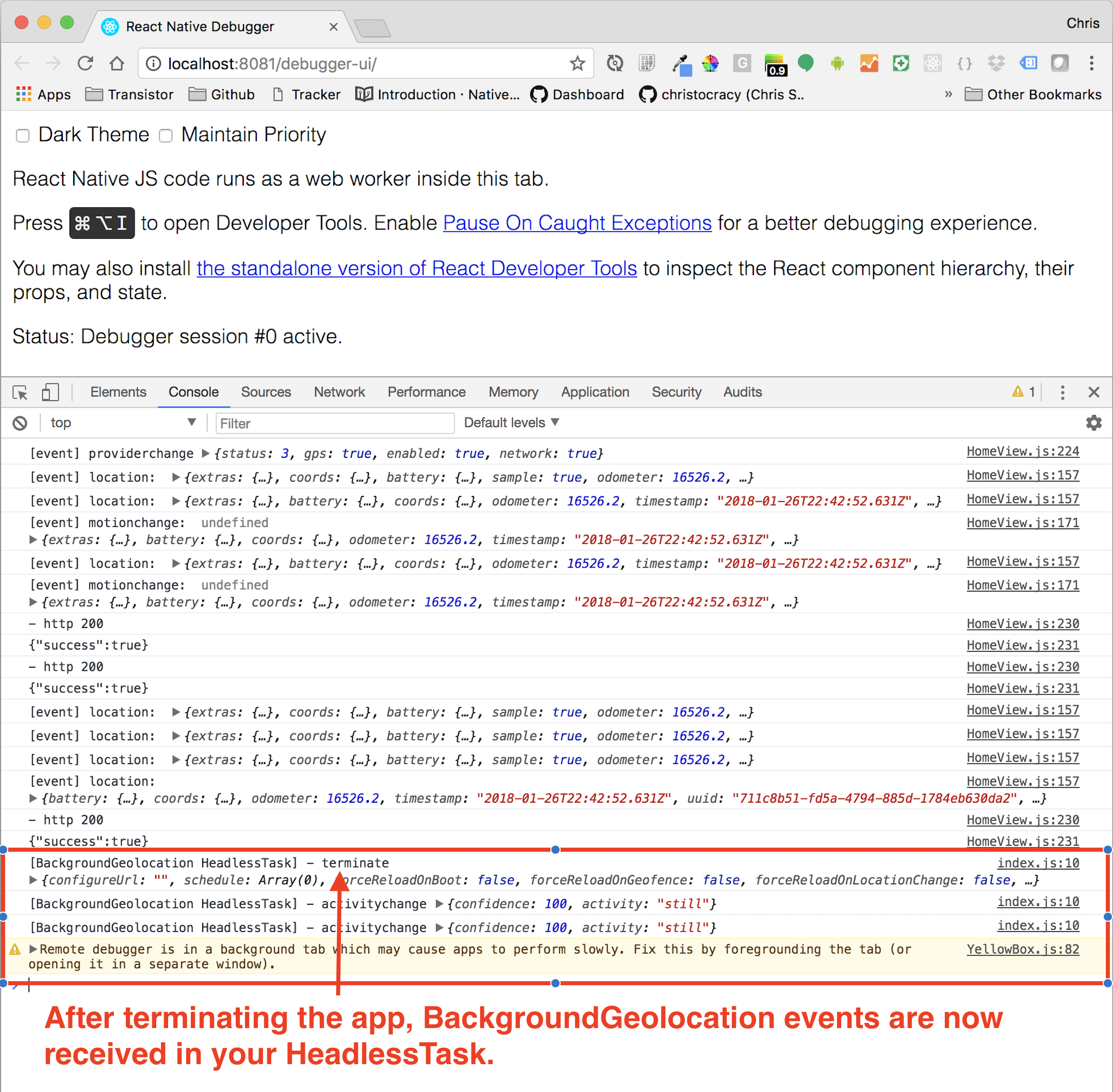1113x1092 pixels.
Task: Click the Android robot extension icon
Action: click(837, 63)
